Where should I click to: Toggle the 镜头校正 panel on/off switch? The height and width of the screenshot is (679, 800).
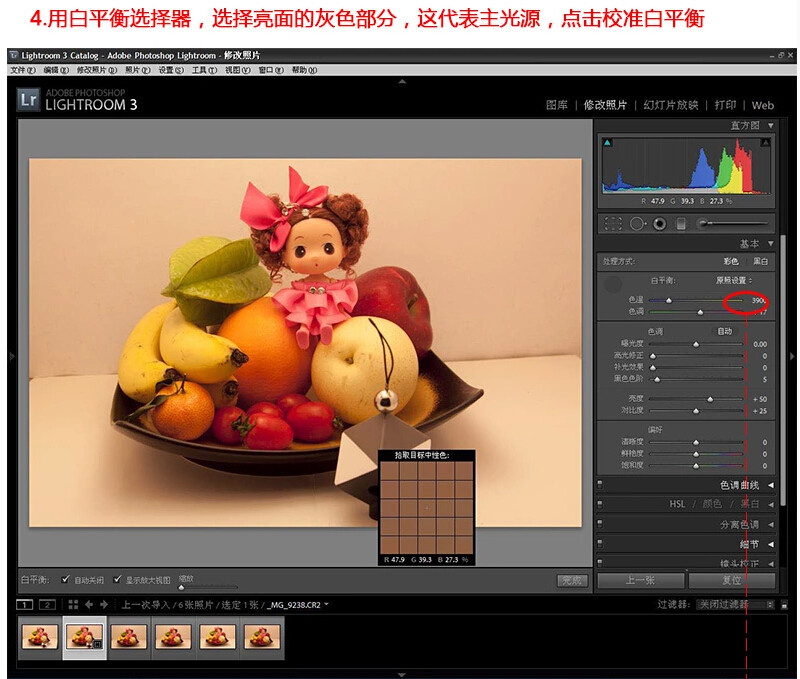tap(600, 563)
